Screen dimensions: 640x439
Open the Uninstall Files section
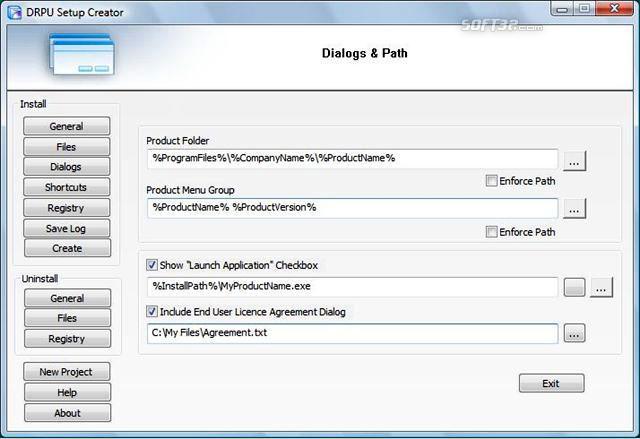pos(67,318)
